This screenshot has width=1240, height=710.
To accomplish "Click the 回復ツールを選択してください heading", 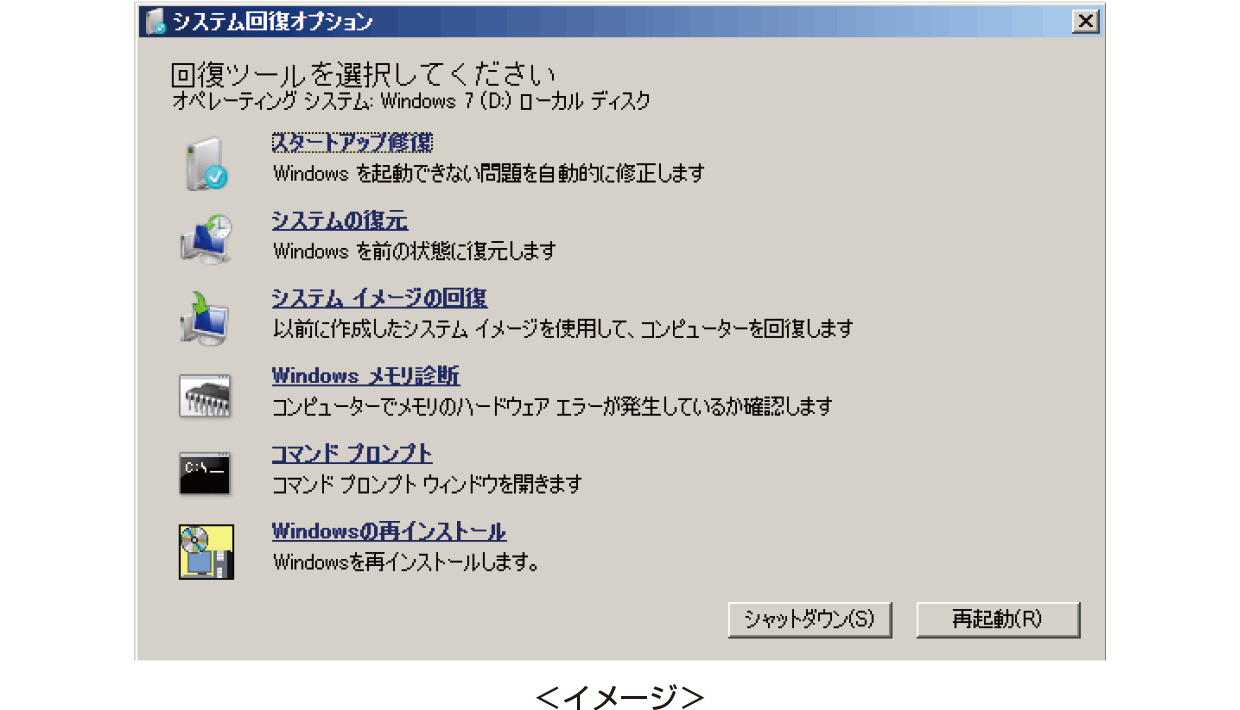I will (363, 76).
